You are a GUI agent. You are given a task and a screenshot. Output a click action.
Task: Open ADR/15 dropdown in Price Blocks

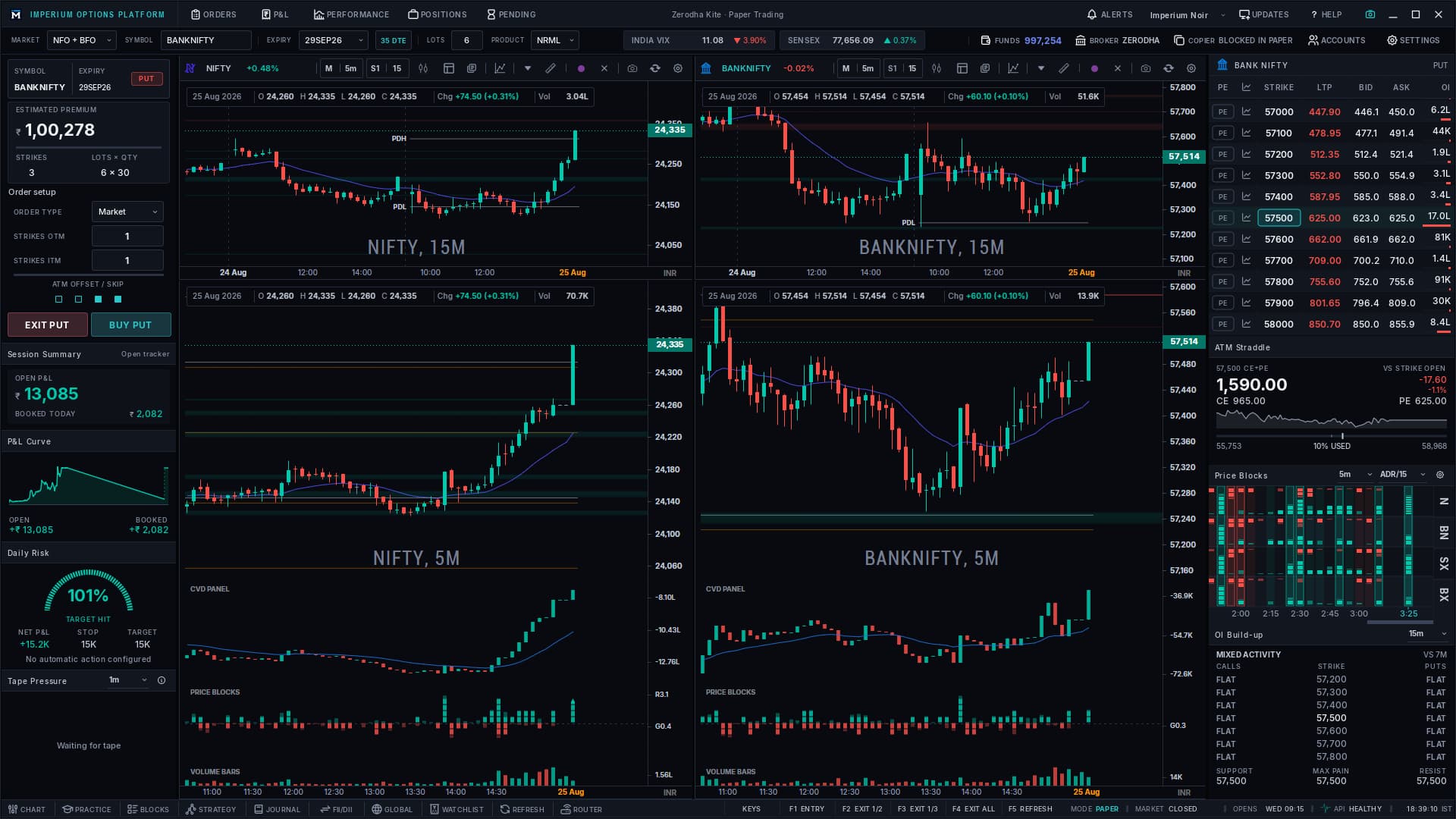1402,475
